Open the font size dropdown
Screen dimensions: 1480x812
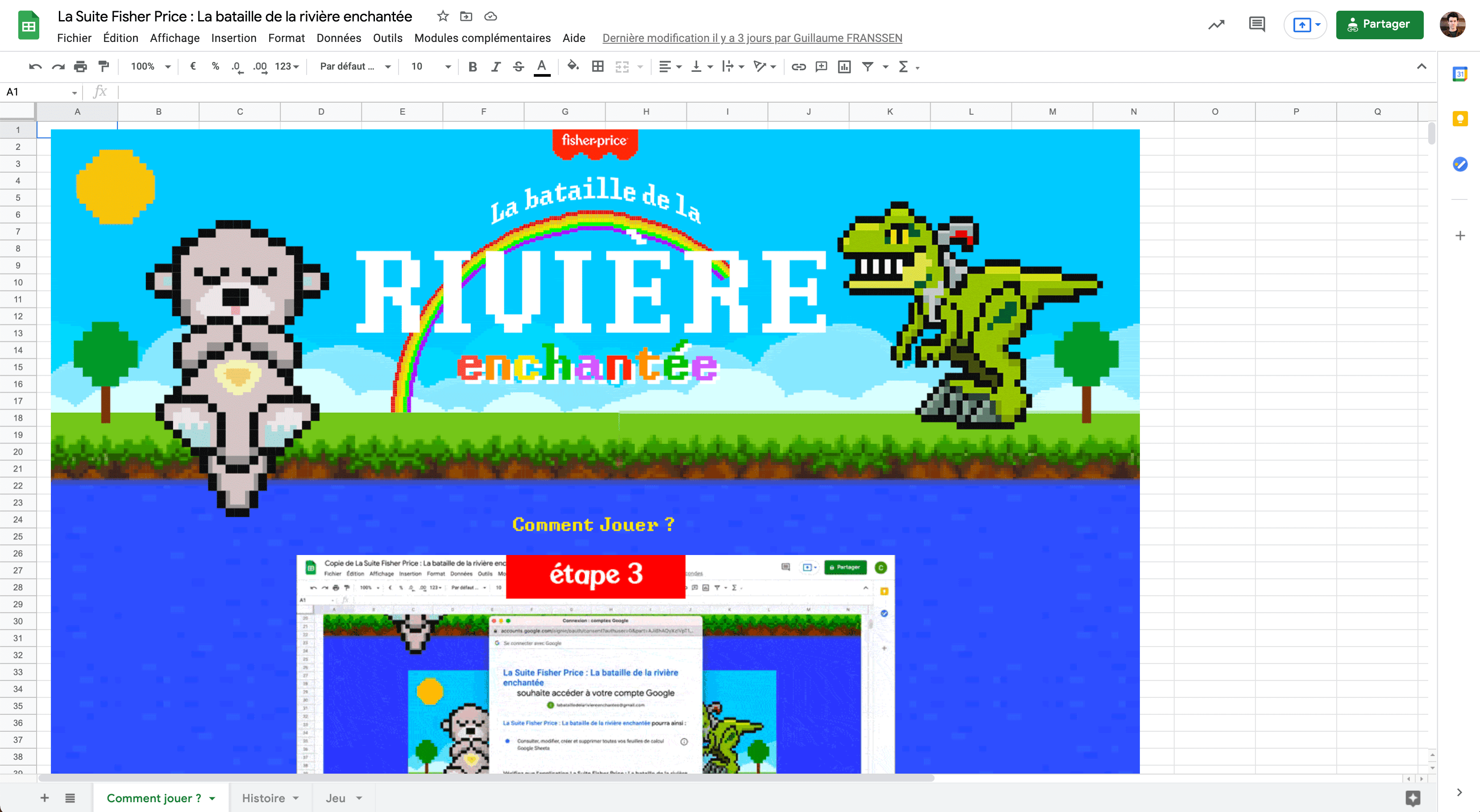tap(431, 66)
